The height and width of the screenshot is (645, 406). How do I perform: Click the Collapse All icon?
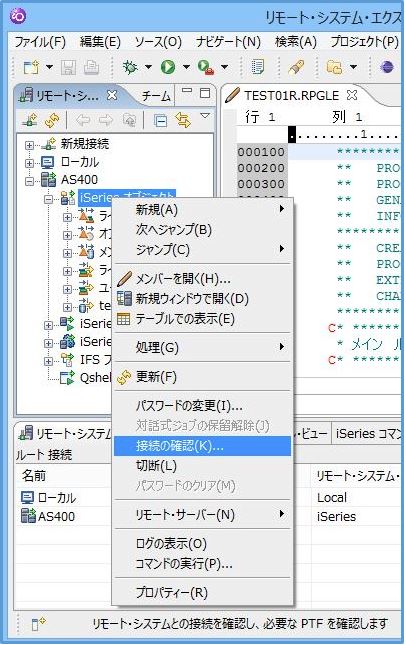pyautogui.click(x=160, y=121)
